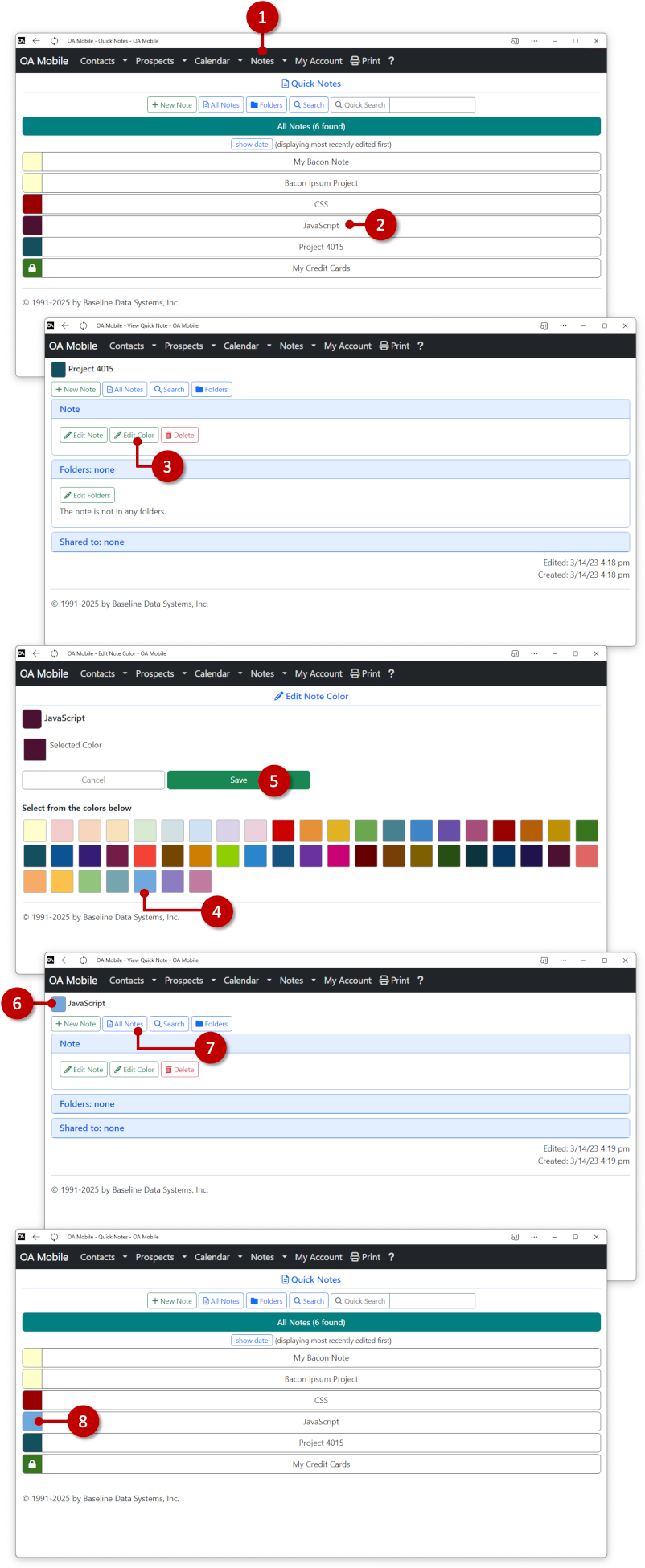Click Edit Note in the Project 4015 window
Image resolution: width=645 pixels, height=1568 pixels.
click(84, 435)
